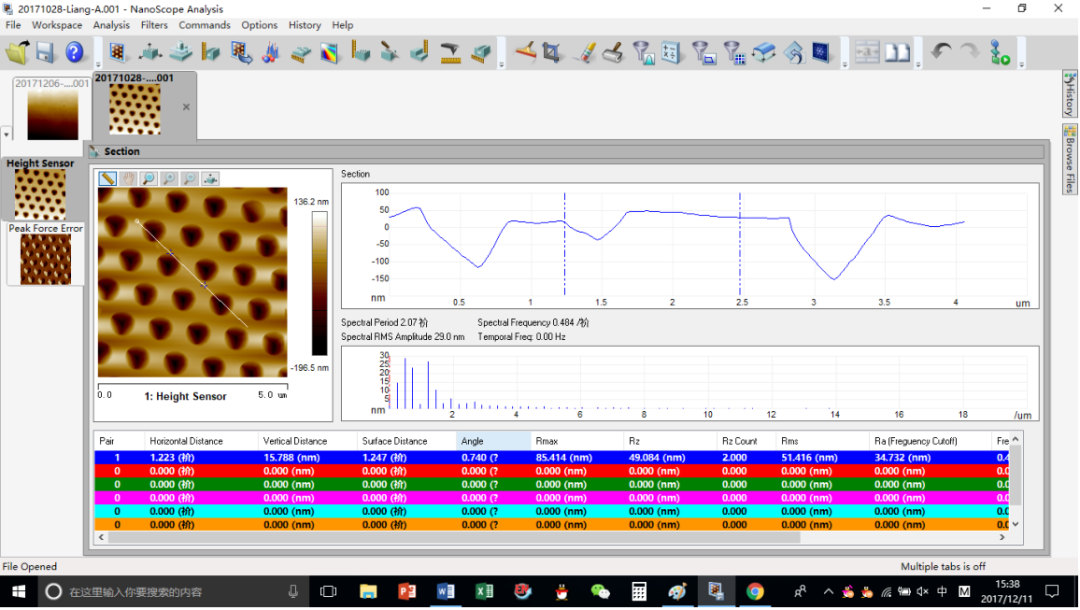Viewport: 1080px width, 610px height.
Task: Switch to the 20171206 file tab
Action: pos(51,110)
